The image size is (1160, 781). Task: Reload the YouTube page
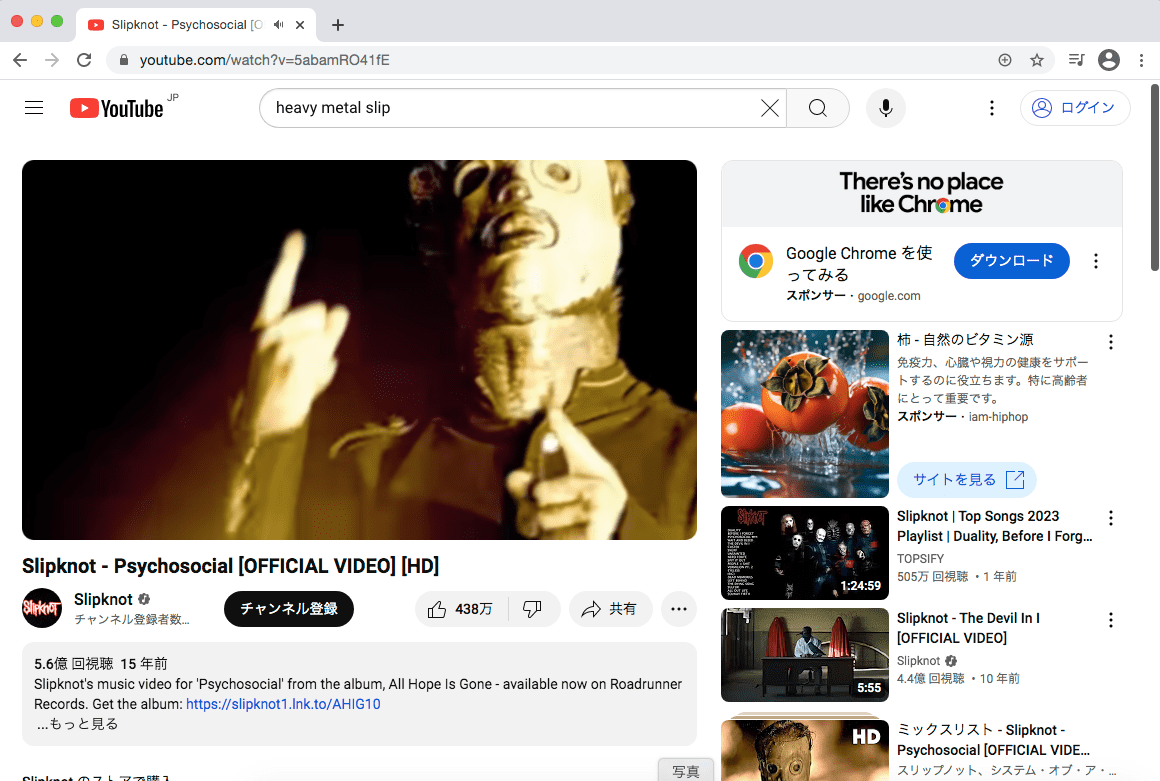[84, 60]
